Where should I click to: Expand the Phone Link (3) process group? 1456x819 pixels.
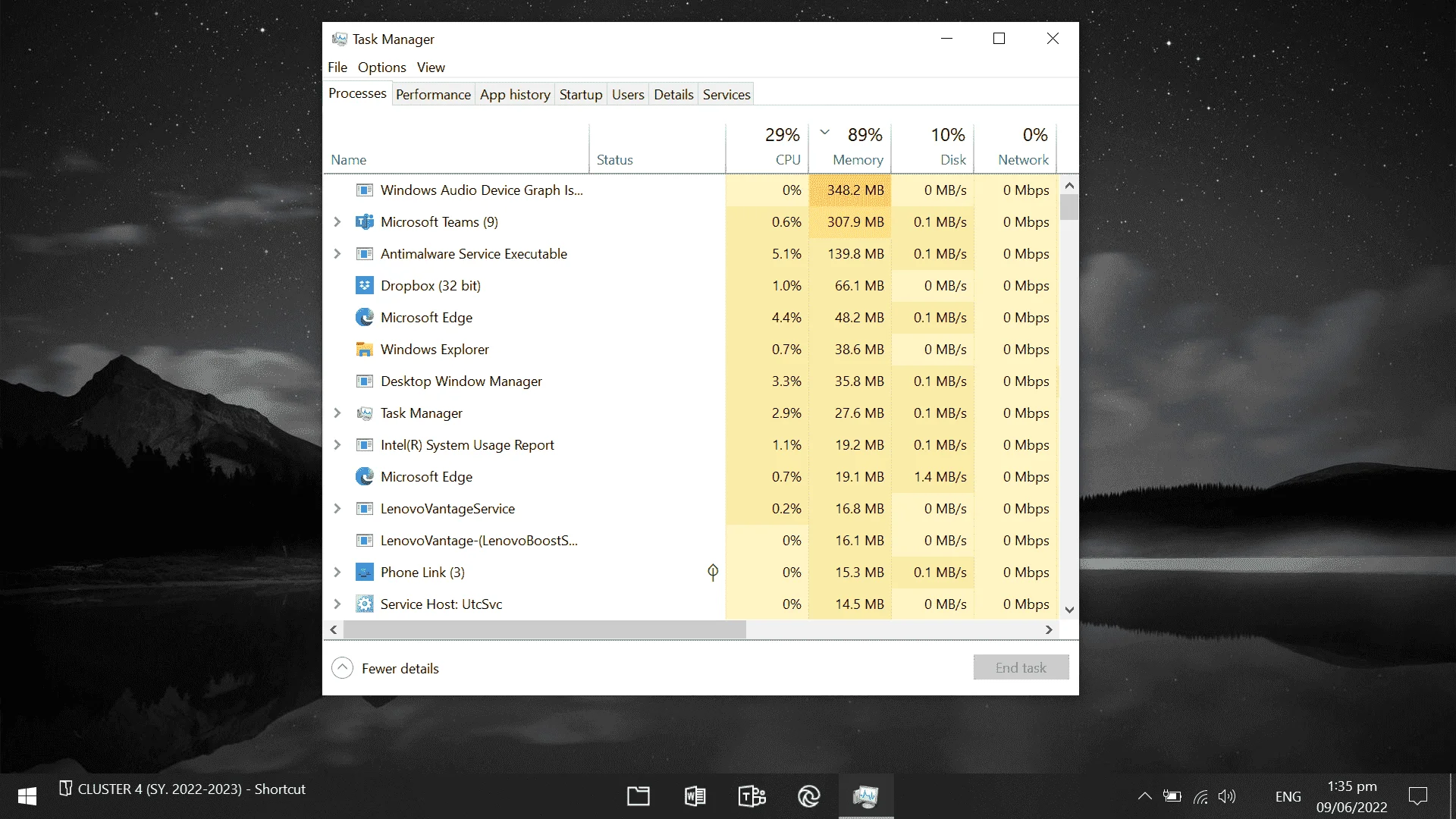(x=337, y=573)
